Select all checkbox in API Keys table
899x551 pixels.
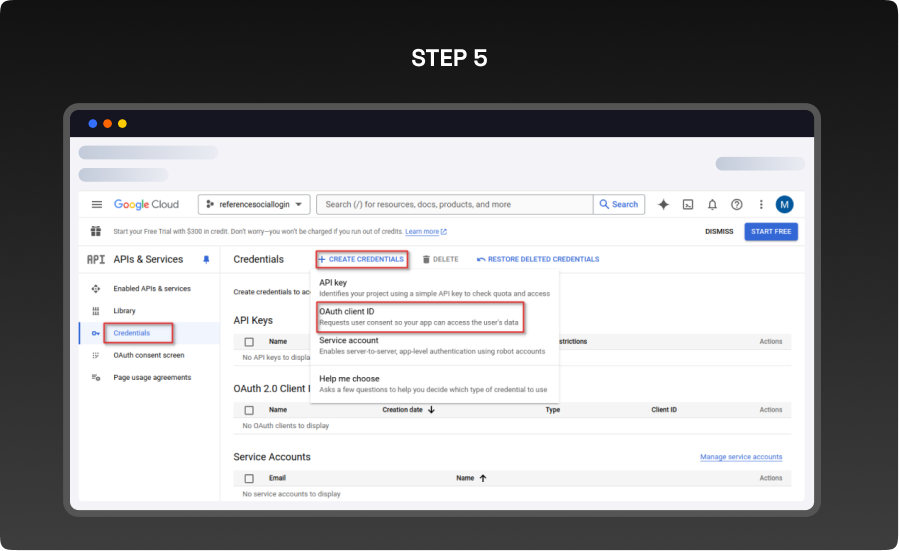249,342
